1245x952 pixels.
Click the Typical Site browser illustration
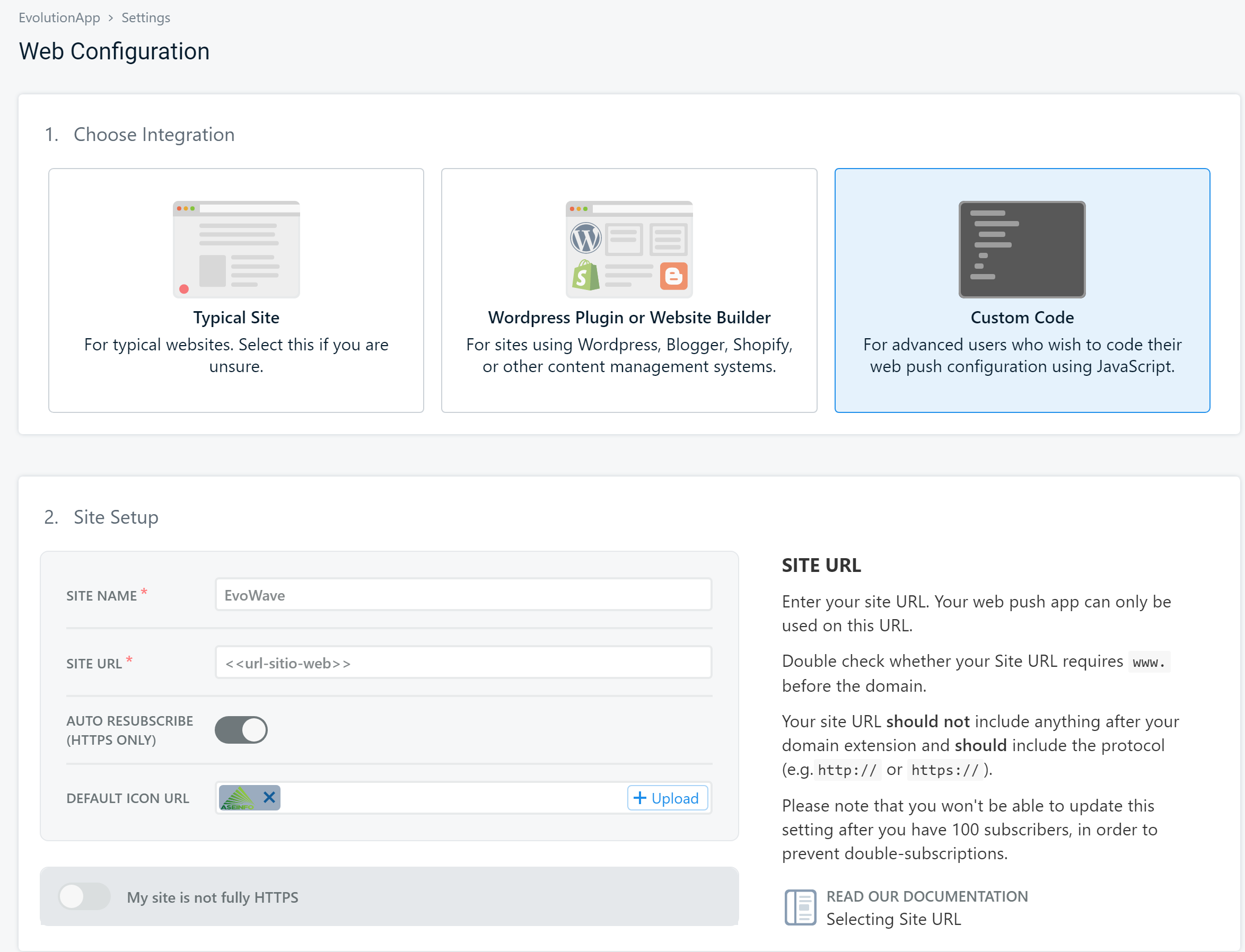(236, 249)
